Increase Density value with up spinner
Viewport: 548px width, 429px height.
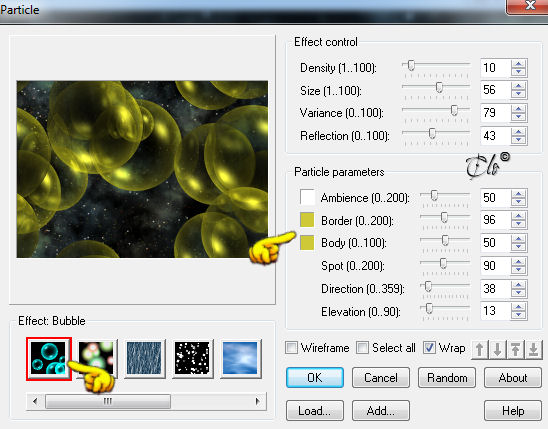coord(519,64)
